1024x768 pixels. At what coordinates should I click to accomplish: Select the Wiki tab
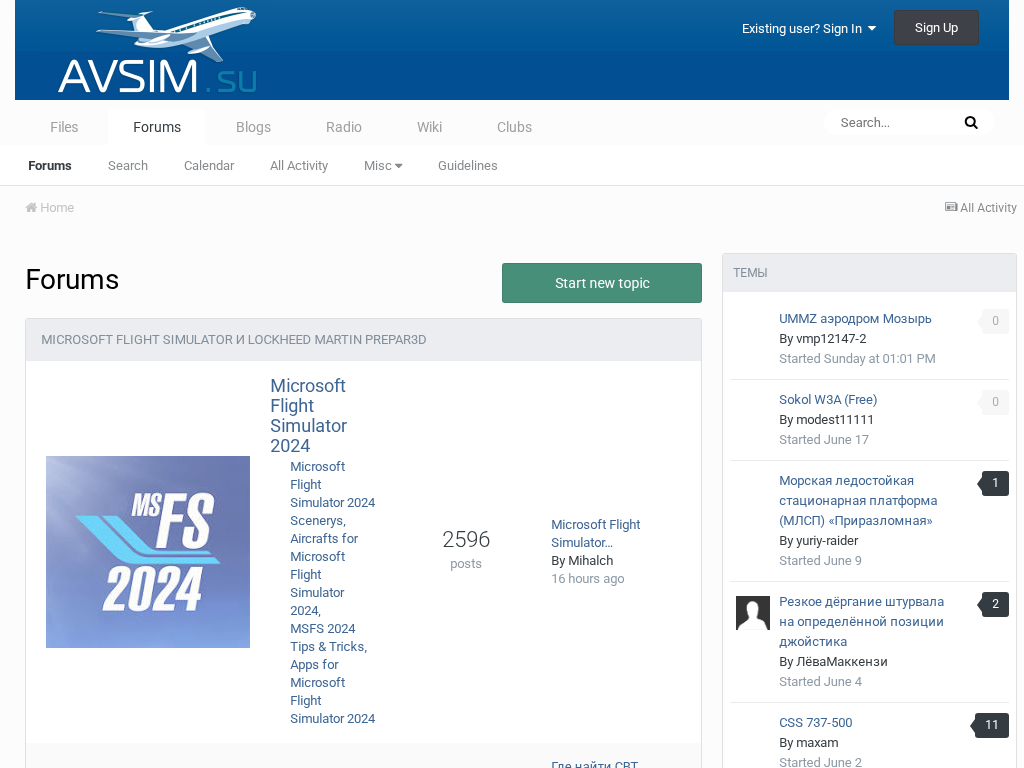(429, 127)
